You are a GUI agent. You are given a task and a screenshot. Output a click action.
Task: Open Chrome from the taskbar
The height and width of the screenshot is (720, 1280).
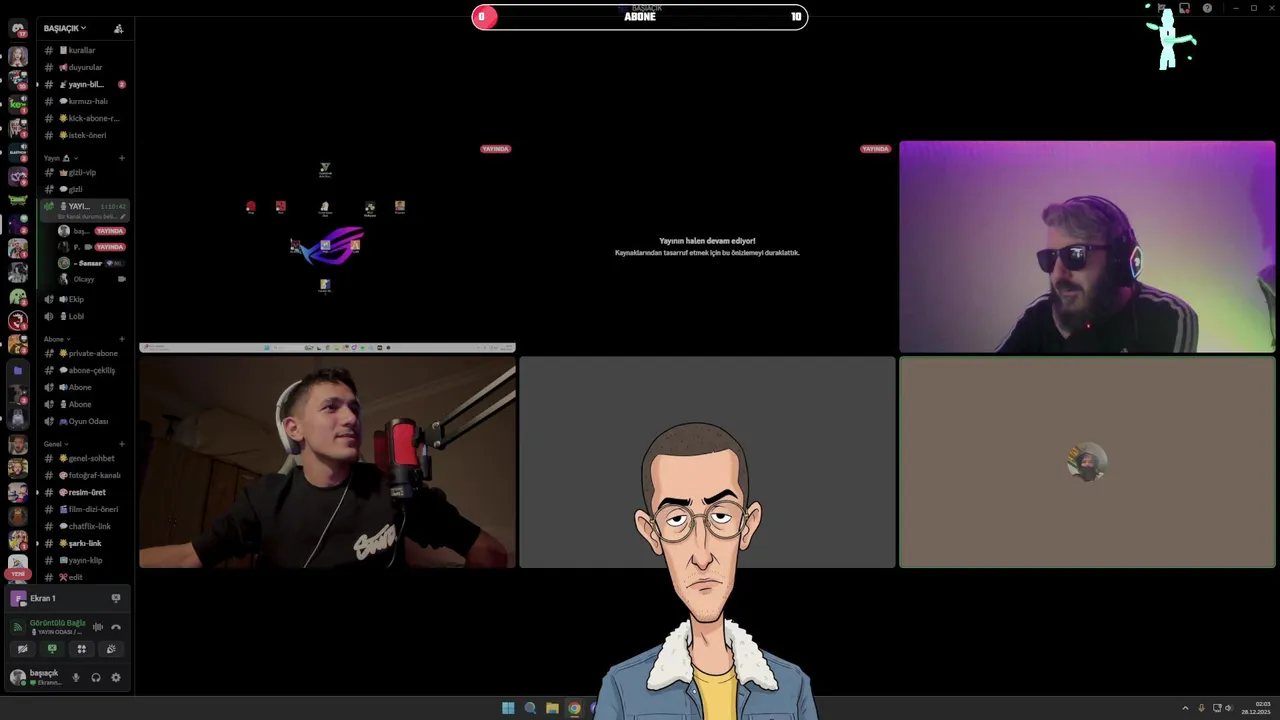(574, 708)
